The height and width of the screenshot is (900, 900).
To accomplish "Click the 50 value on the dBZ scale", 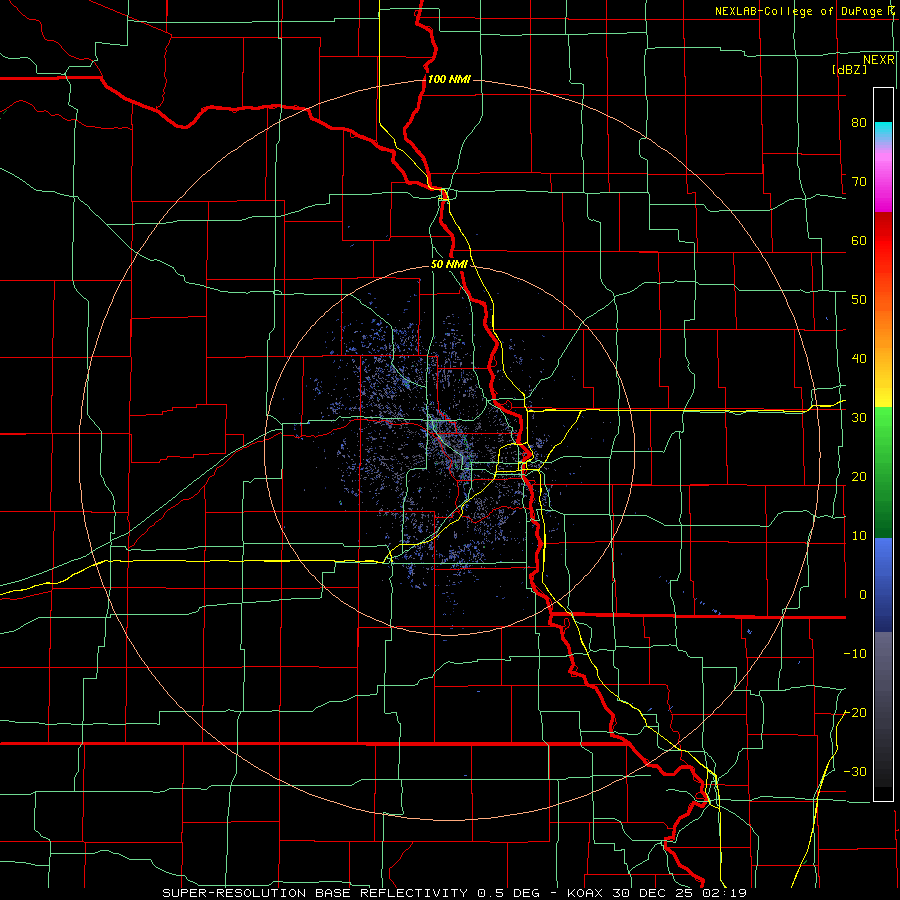I will [x=859, y=300].
